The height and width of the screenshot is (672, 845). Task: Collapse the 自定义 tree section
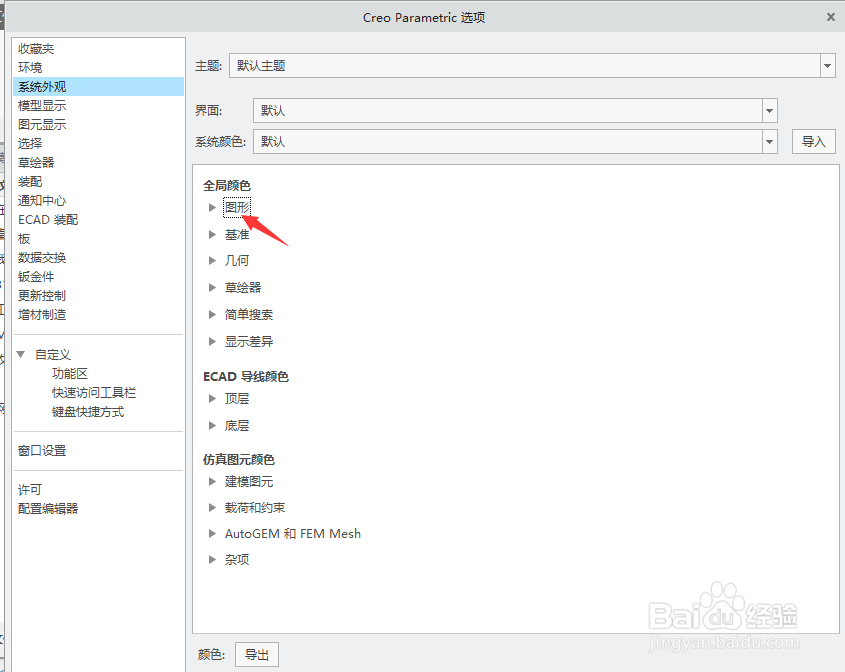[21, 355]
